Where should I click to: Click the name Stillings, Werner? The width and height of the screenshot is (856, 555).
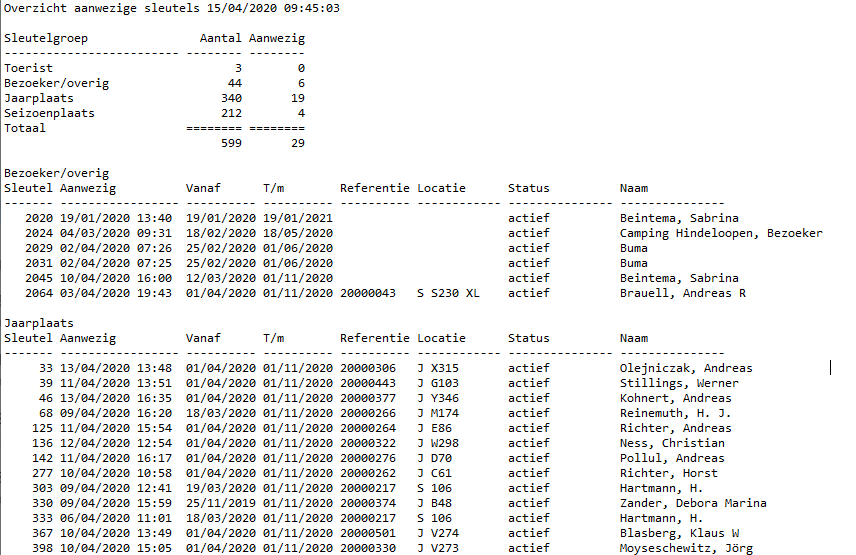pyautogui.click(x=679, y=383)
